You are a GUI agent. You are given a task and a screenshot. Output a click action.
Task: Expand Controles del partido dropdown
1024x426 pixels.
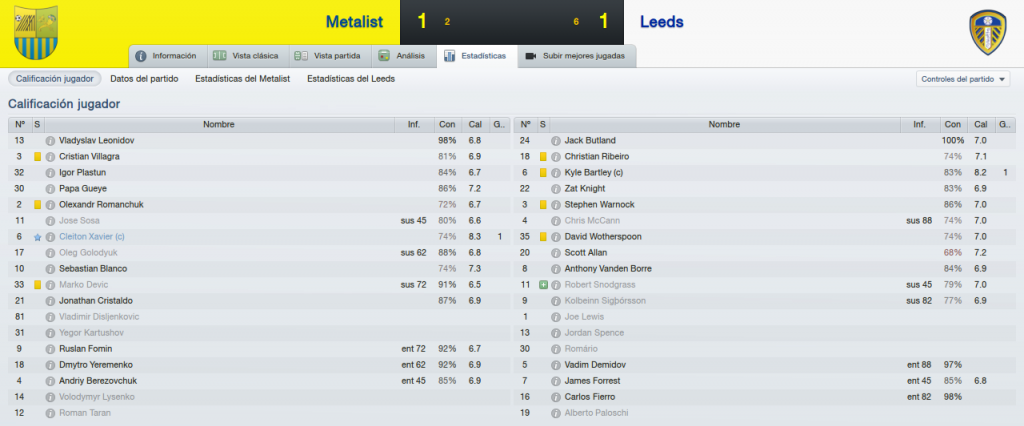[x=963, y=79]
